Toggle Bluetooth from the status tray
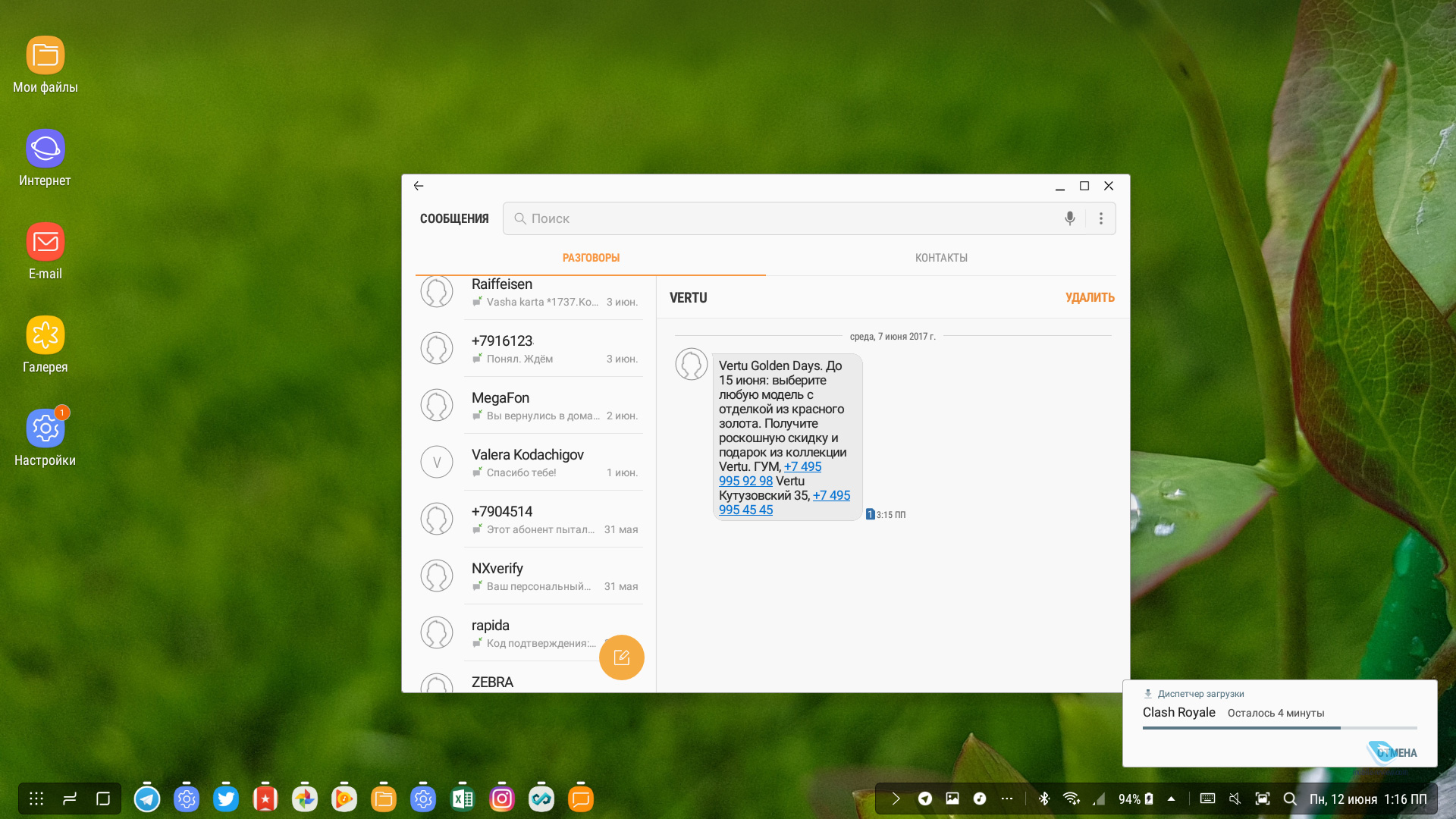Screen dimensions: 1456x819 click(x=1044, y=799)
